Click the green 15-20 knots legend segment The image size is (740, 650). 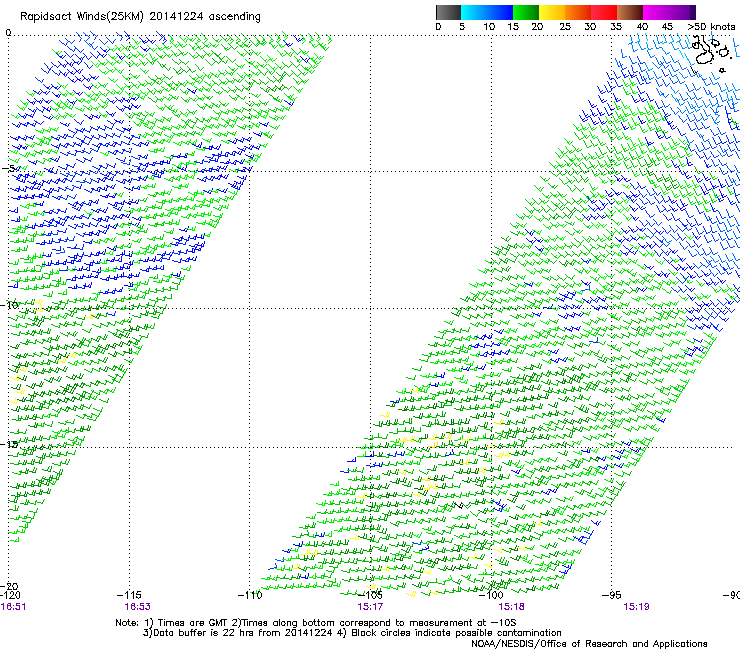click(526, 12)
